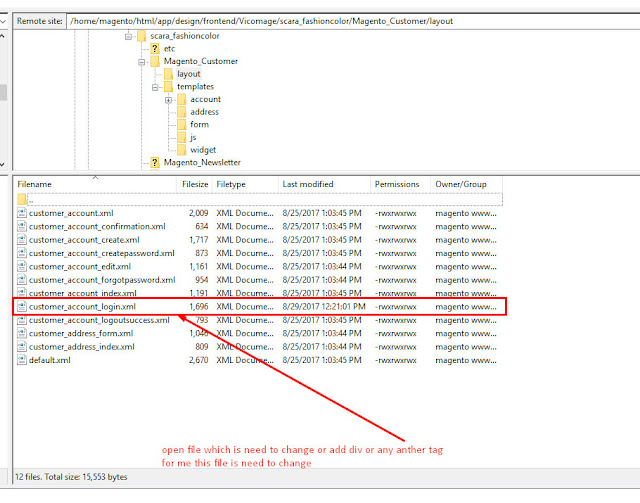The width and height of the screenshot is (640, 503).
Task: Click XML icon of customer_address_form.xml
Action: (x=22, y=334)
